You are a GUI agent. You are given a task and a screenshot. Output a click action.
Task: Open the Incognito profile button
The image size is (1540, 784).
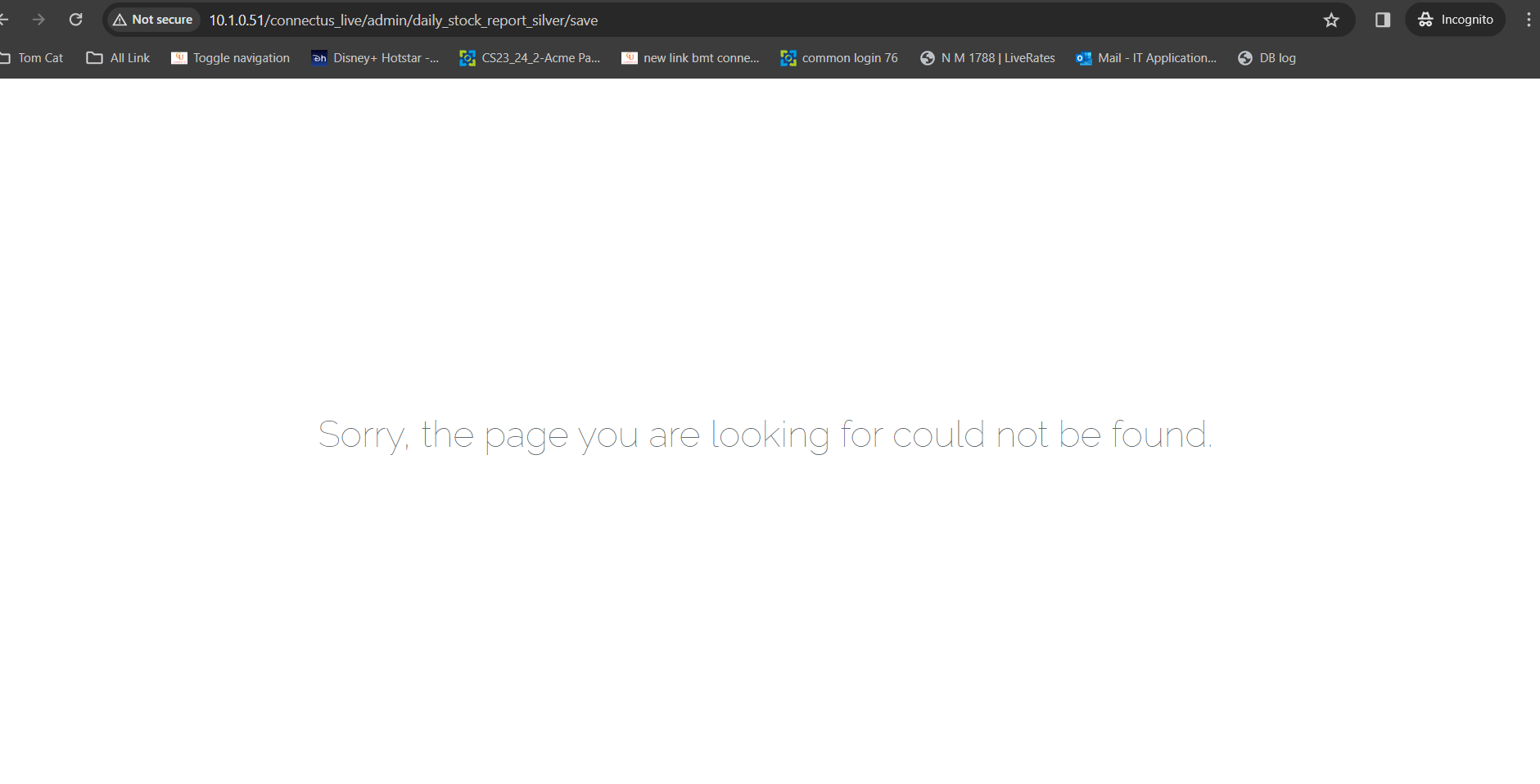point(1456,20)
